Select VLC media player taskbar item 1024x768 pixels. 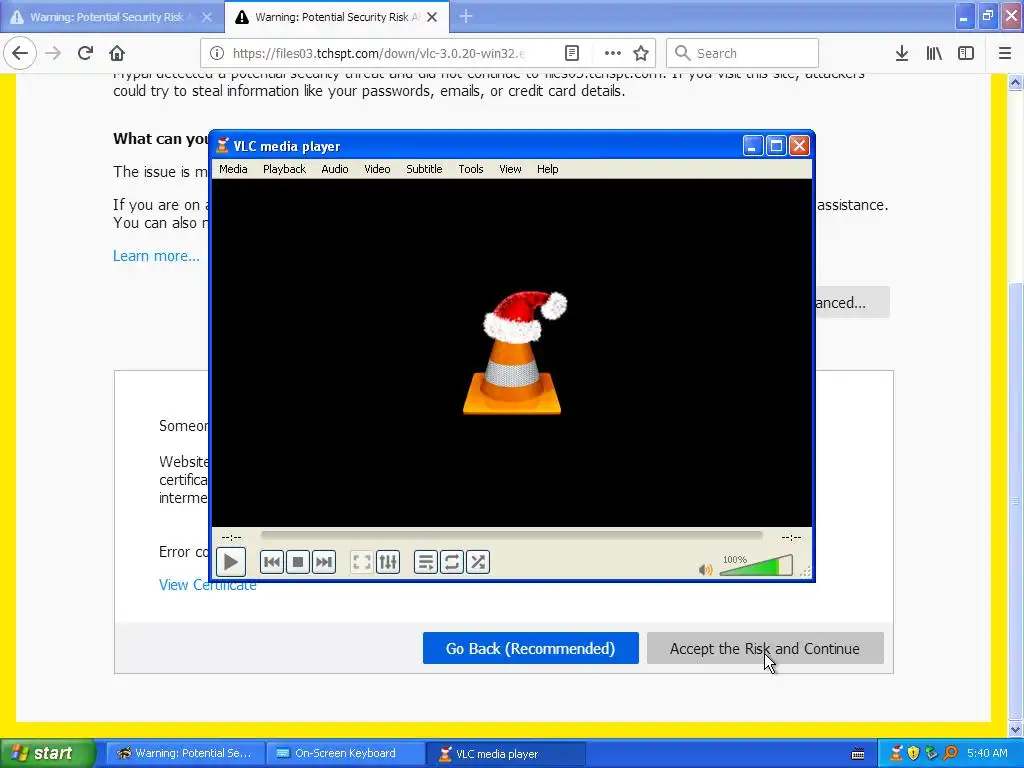(506, 753)
